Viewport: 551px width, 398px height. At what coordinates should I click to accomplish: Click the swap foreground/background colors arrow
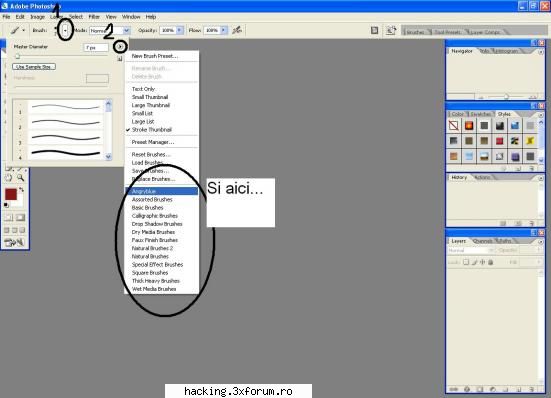(x=21, y=190)
